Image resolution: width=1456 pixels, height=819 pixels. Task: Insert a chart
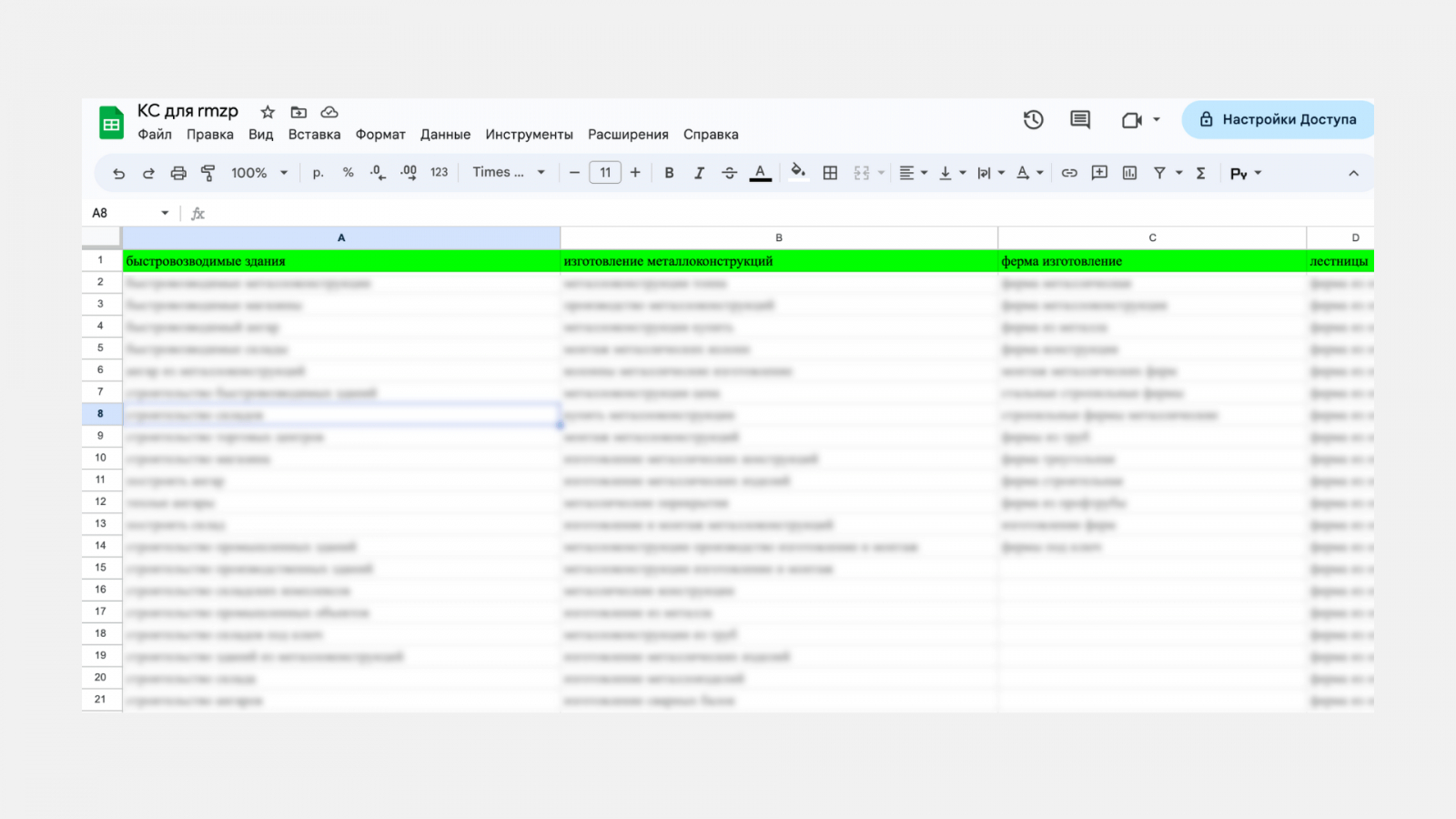(x=1129, y=173)
